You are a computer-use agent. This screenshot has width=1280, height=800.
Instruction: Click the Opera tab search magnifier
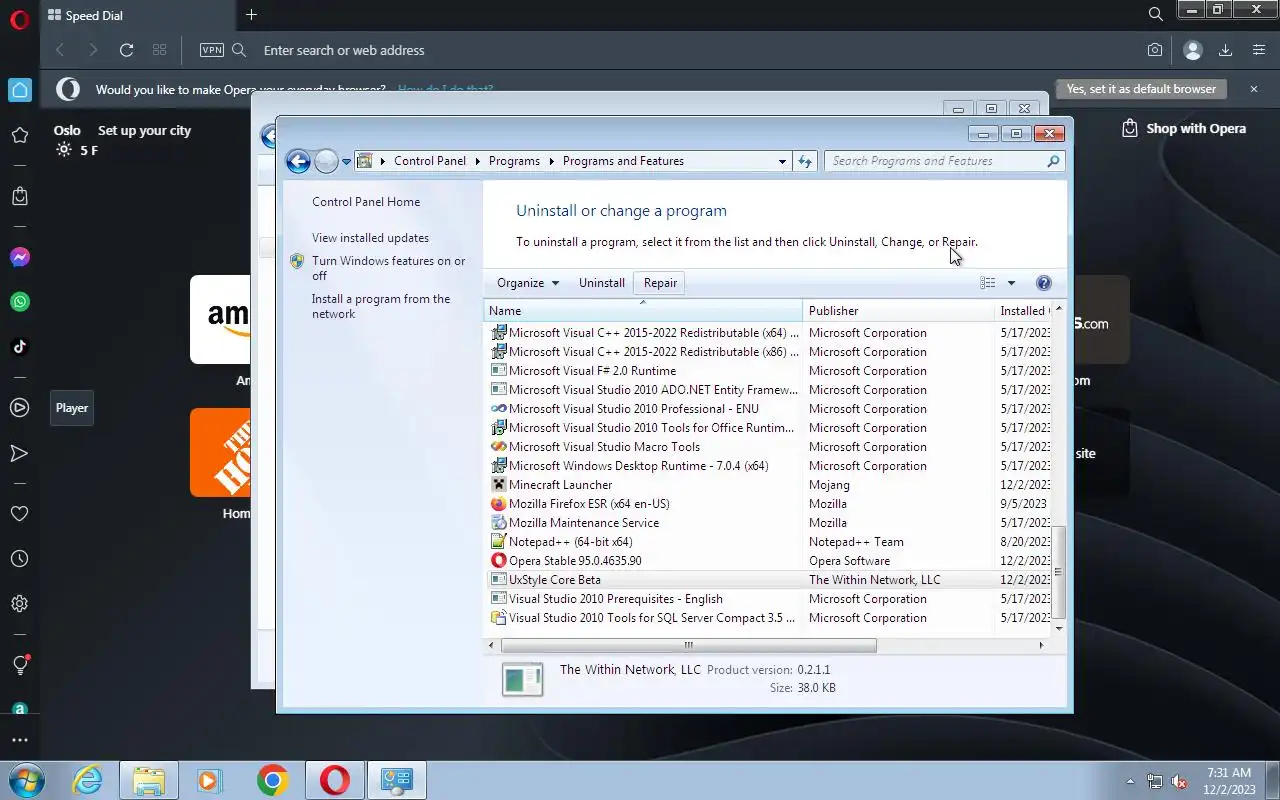[1155, 15]
